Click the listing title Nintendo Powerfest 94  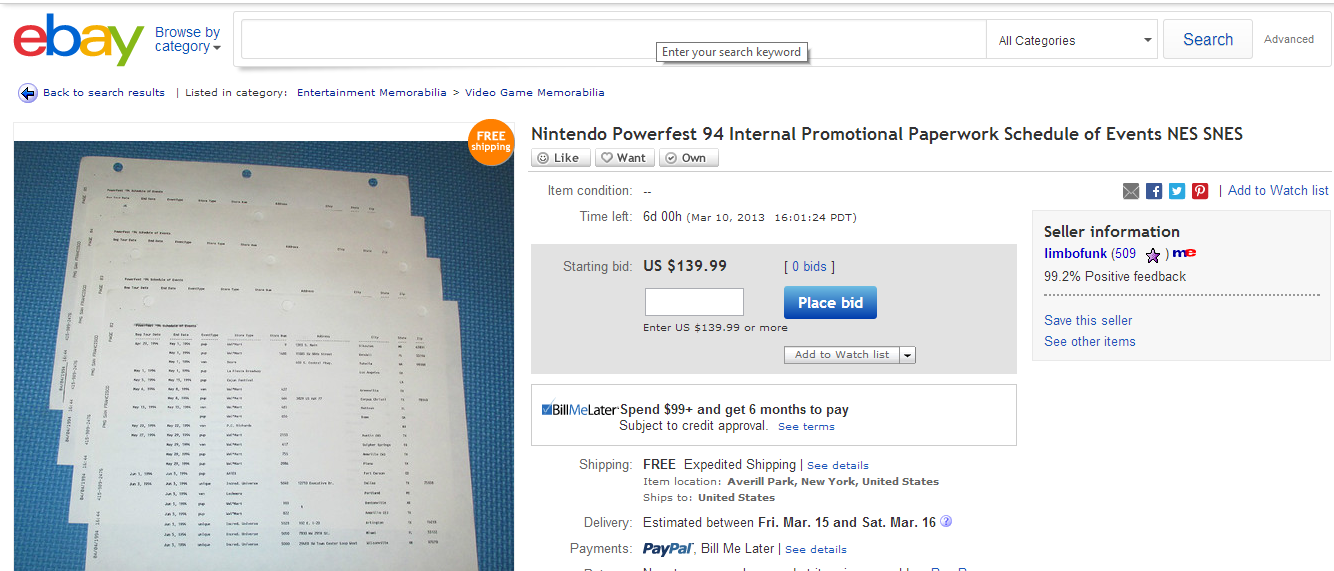pyautogui.click(x=887, y=134)
